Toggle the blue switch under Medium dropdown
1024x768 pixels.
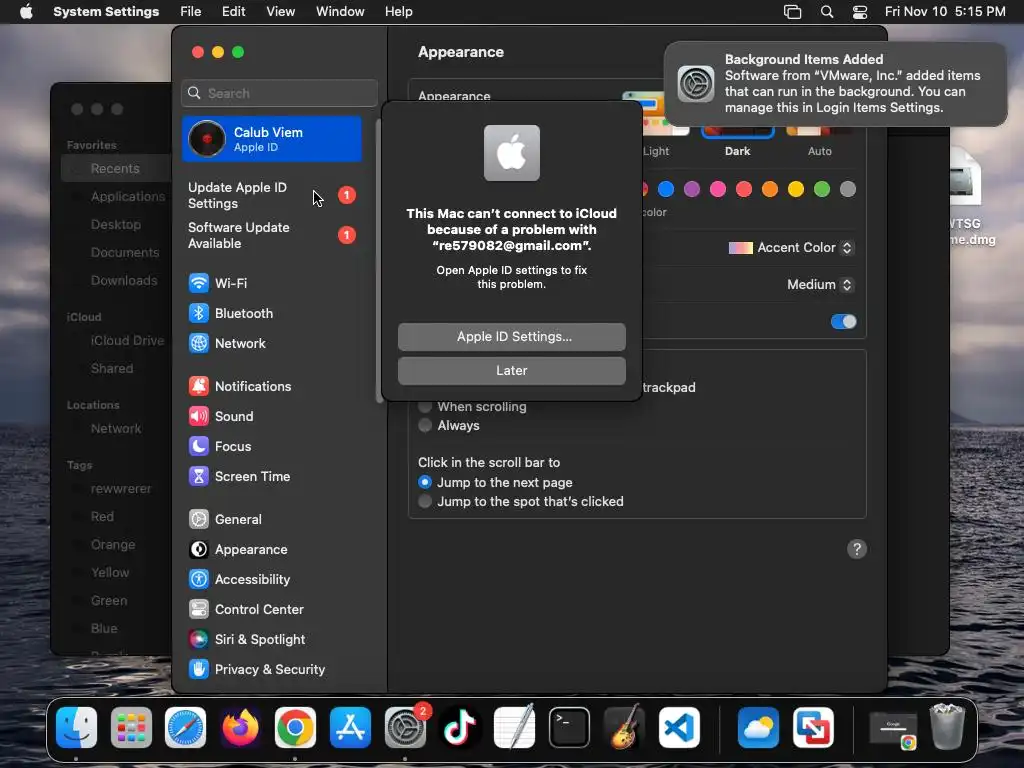pyautogui.click(x=843, y=321)
